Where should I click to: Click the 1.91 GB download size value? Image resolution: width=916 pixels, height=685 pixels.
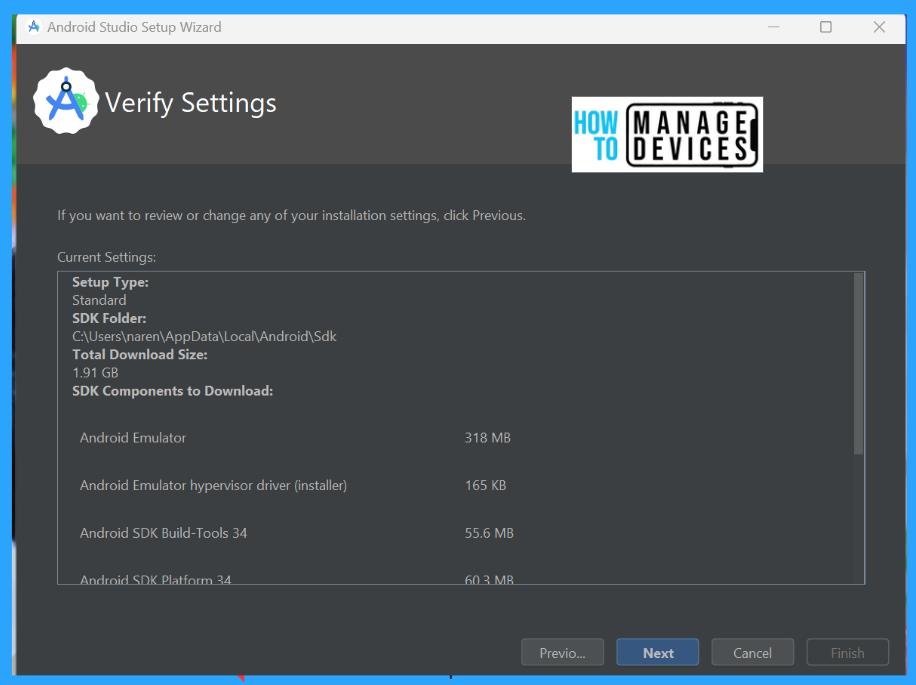pos(95,373)
